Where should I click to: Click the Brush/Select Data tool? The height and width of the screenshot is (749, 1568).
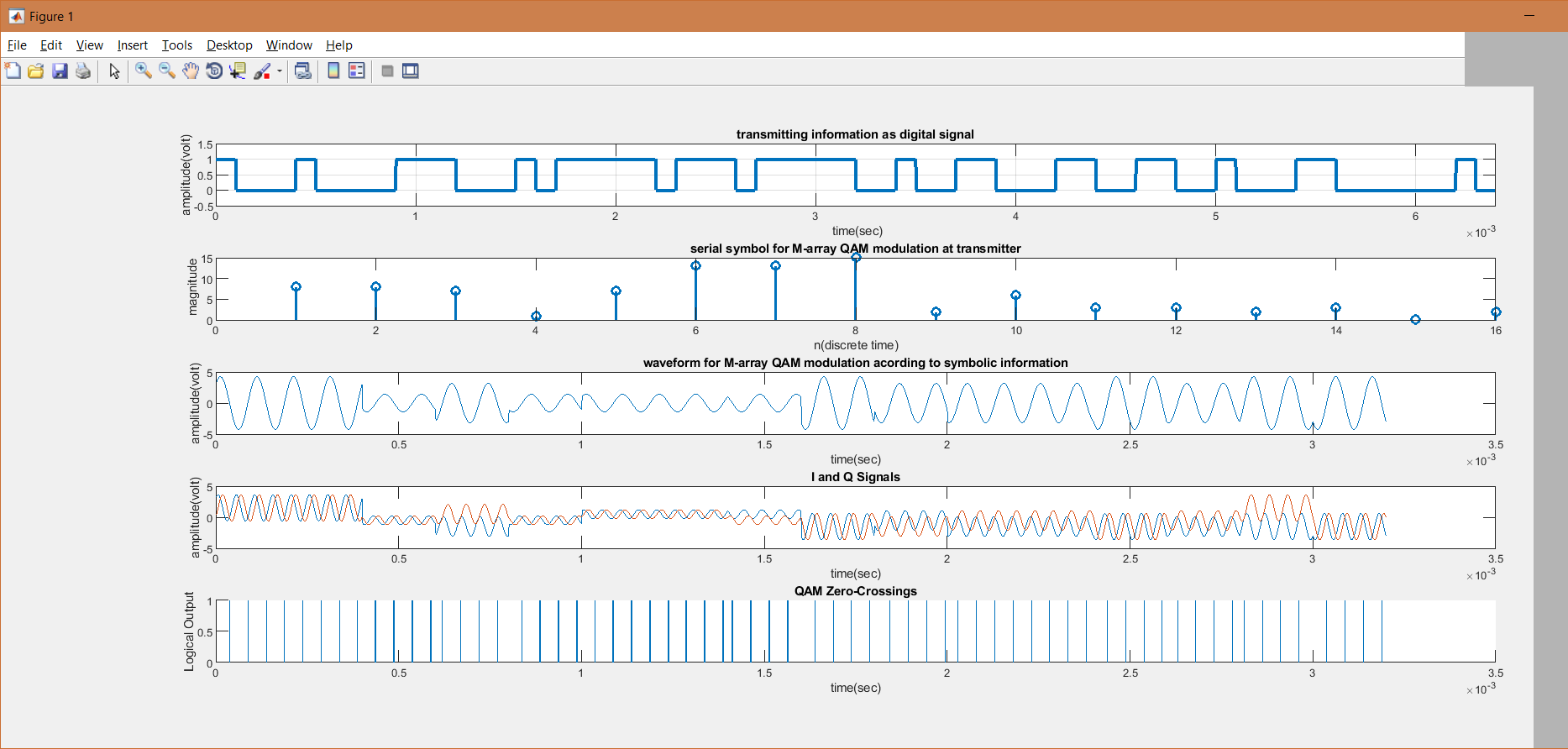[262, 71]
